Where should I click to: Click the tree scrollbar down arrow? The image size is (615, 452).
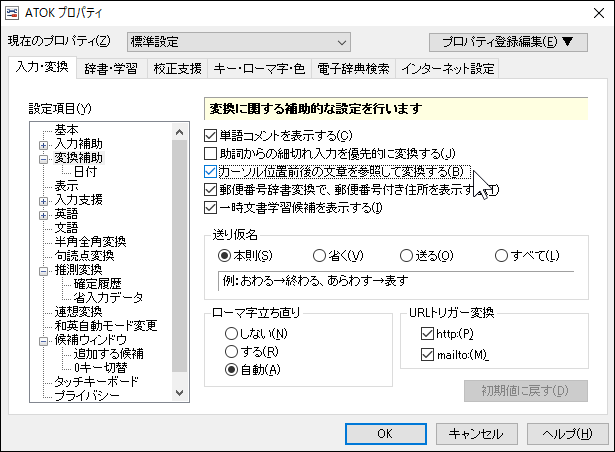point(180,393)
